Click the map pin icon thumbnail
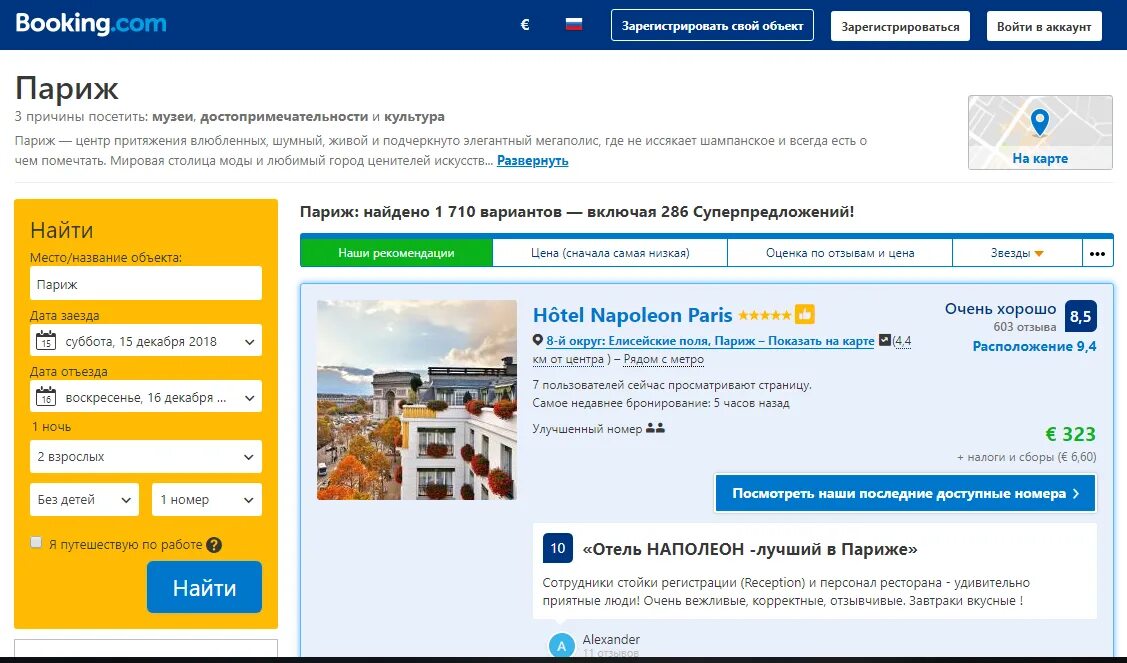 pyautogui.click(x=1039, y=122)
